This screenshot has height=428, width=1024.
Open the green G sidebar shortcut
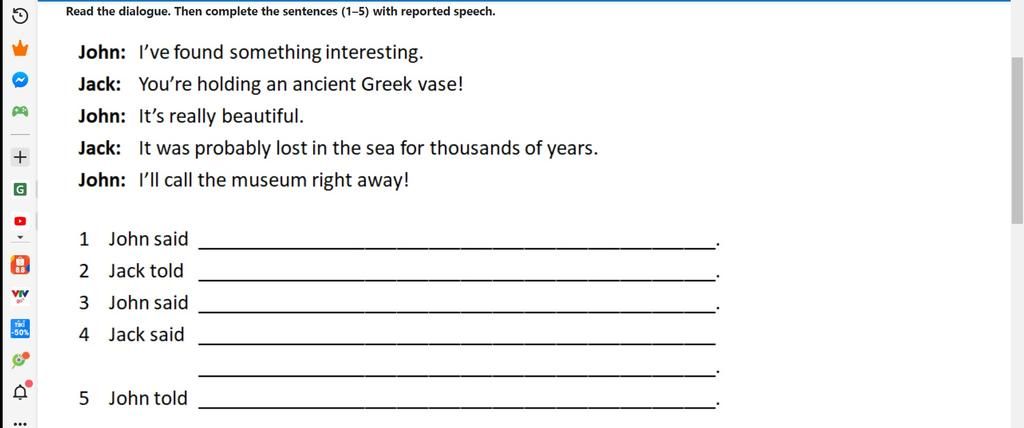pos(21,189)
